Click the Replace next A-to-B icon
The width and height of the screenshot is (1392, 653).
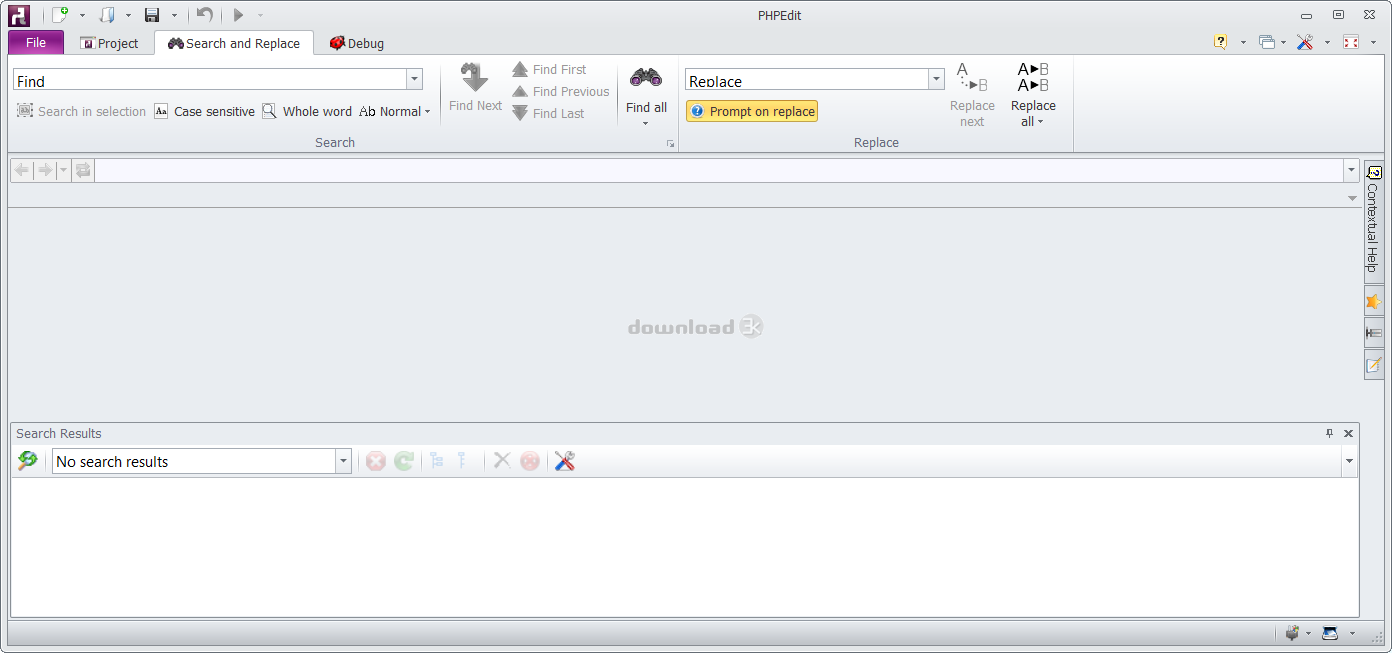(x=972, y=78)
